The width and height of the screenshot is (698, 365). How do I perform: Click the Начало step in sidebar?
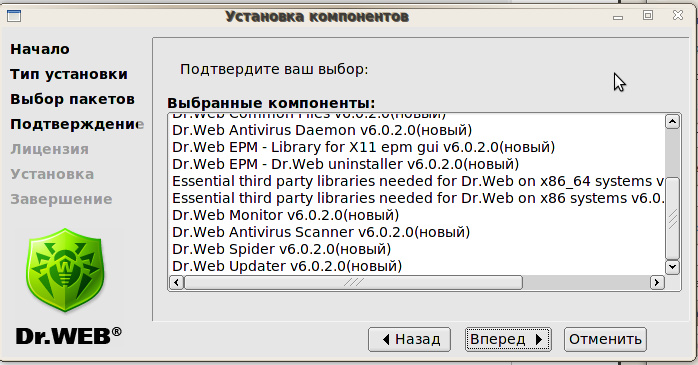point(40,49)
